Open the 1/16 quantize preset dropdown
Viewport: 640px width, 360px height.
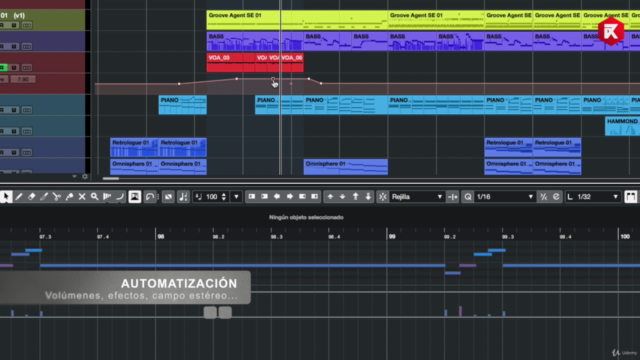pos(505,197)
